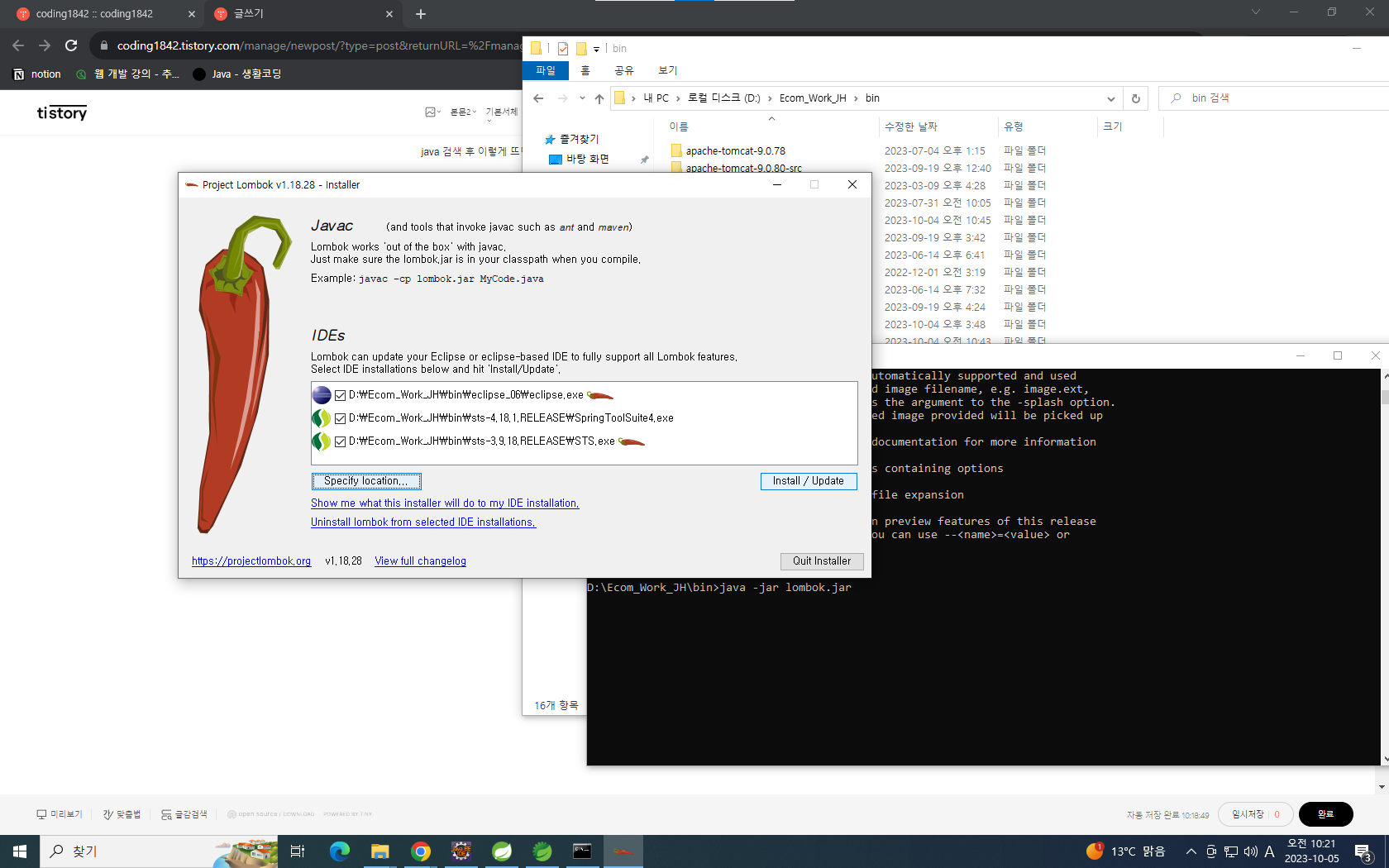Image resolution: width=1389 pixels, height=868 pixels.
Task: Open Task View on the taskbar
Action: 298,851
